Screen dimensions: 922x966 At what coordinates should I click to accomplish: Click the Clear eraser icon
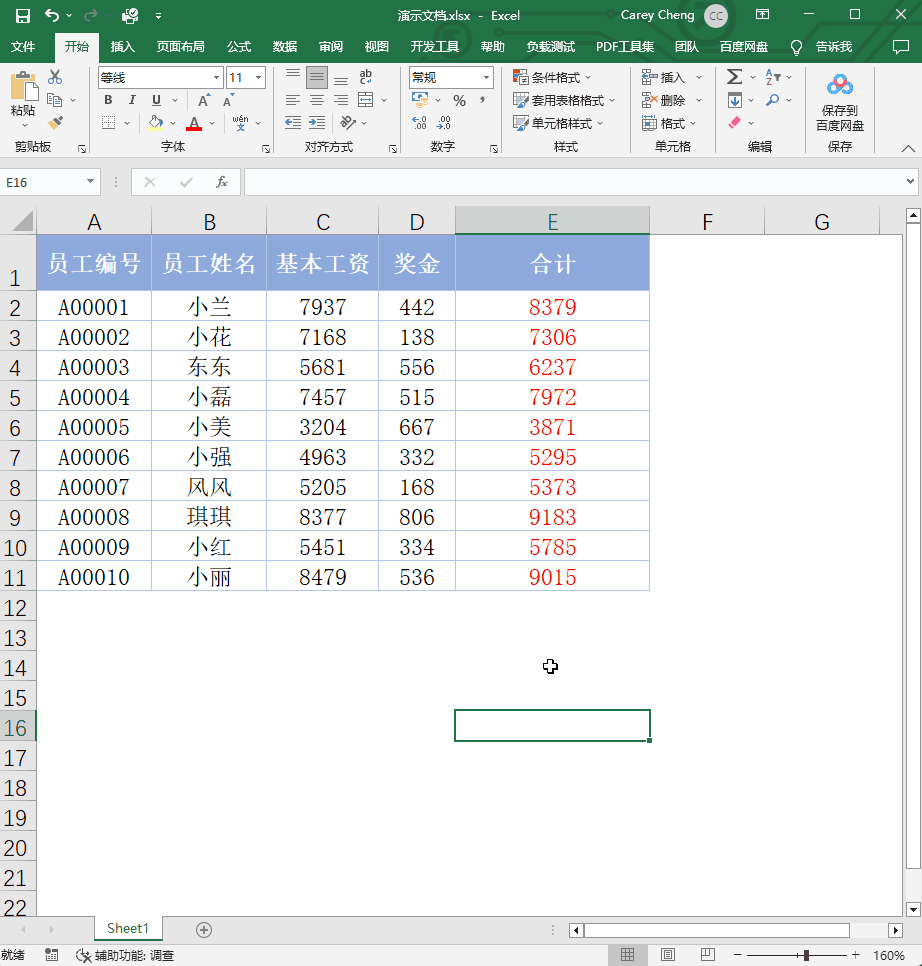click(735, 123)
